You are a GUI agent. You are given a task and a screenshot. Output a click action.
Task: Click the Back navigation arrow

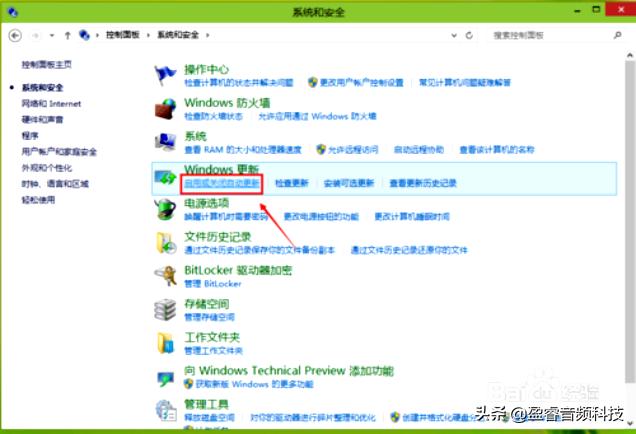pyautogui.click(x=15, y=36)
